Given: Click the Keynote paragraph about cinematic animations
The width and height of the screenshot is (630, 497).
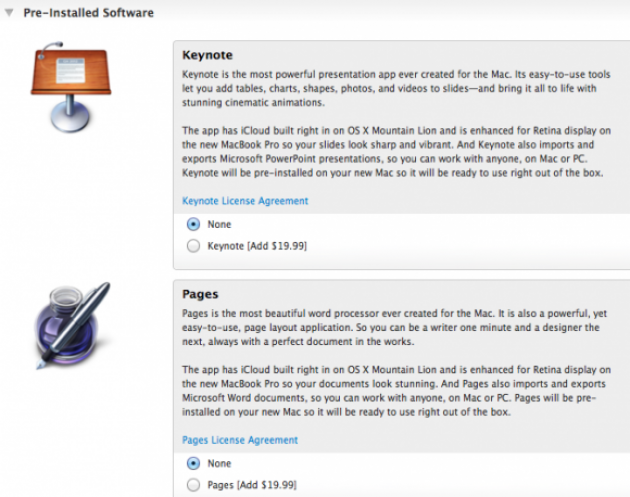Looking at the screenshot, I should point(396,88).
